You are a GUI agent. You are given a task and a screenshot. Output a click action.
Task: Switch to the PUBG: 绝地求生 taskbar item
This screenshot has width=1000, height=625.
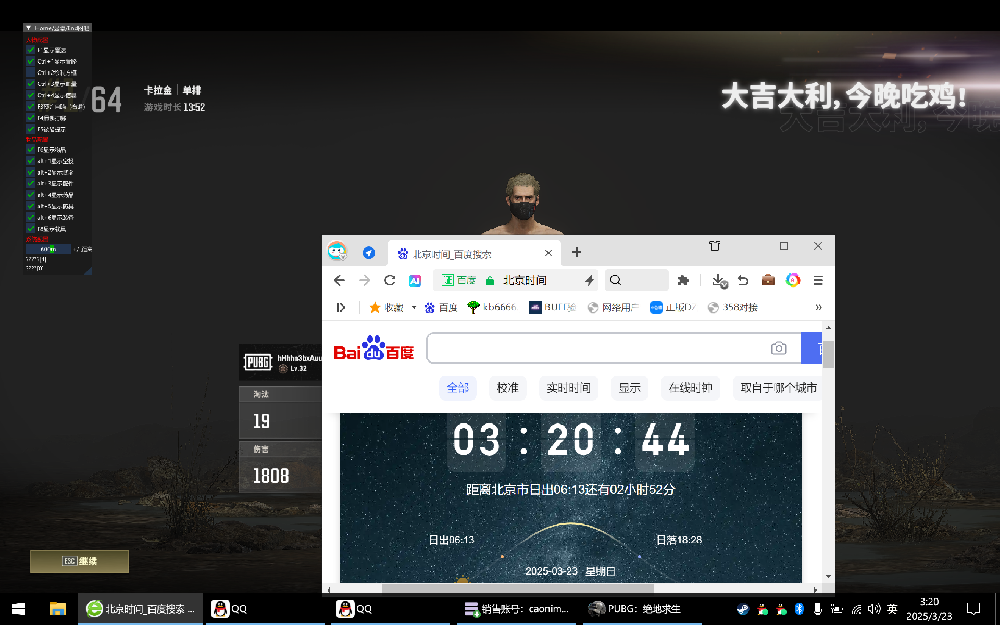click(x=640, y=609)
